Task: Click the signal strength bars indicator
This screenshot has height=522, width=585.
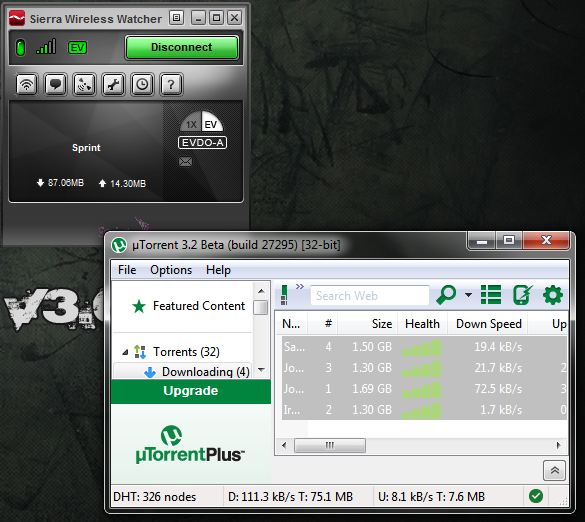Action: tap(46, 46)
